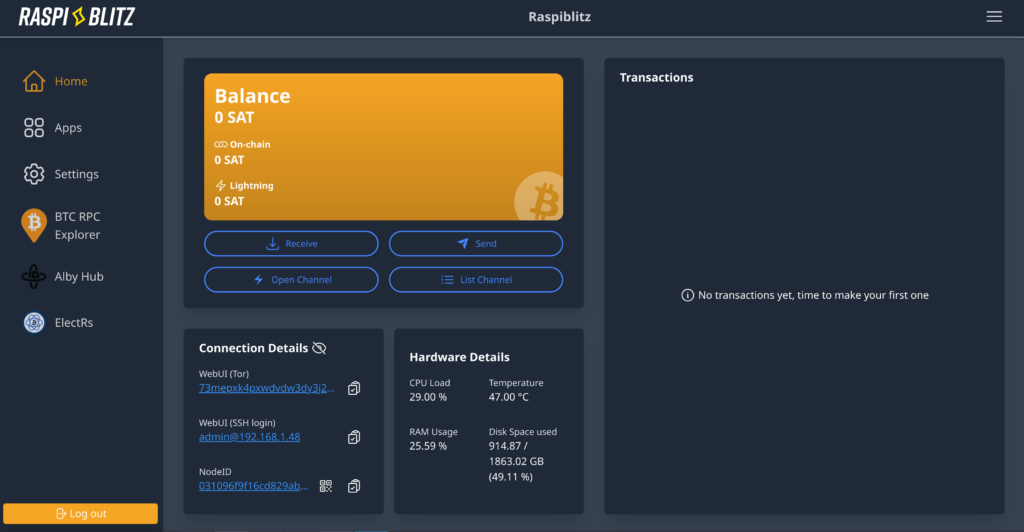Click the info icon beside No transactions yet
This screenshot has width=1024, height=532.
[688, 295]
